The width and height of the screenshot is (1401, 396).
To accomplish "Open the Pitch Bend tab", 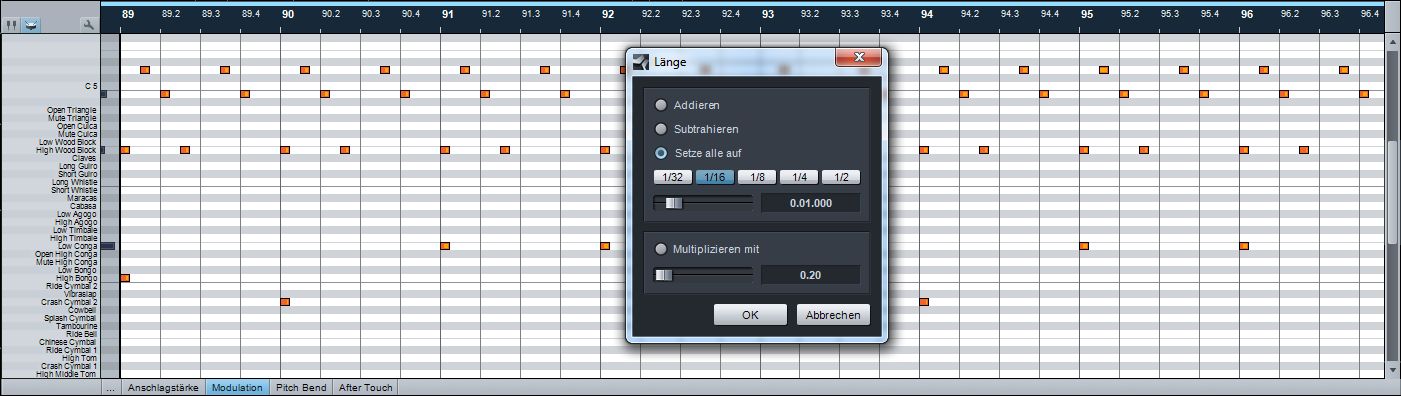I will (x=301, y=388).
